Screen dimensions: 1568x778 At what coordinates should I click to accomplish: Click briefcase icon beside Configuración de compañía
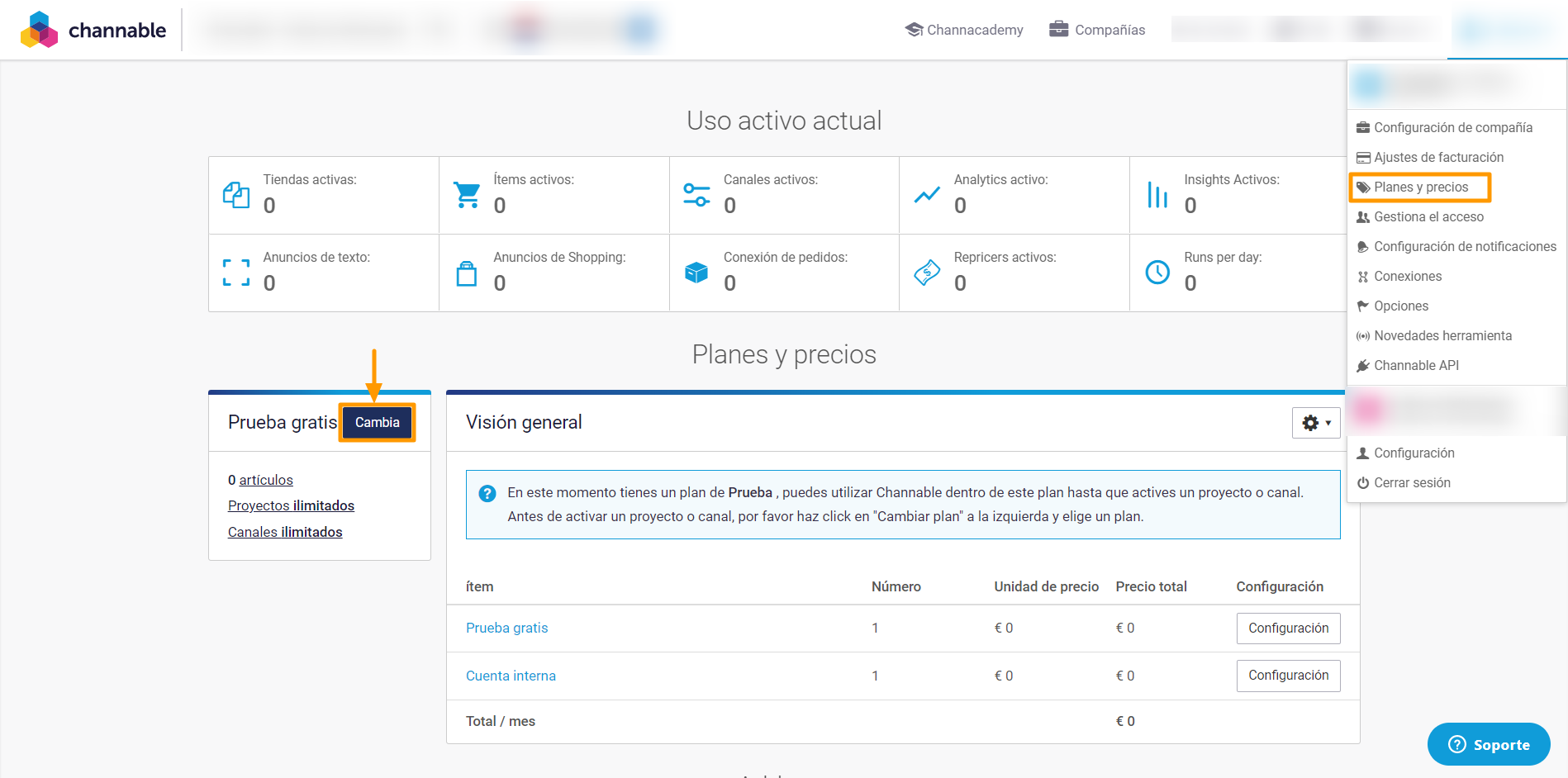pos(1363,128)
